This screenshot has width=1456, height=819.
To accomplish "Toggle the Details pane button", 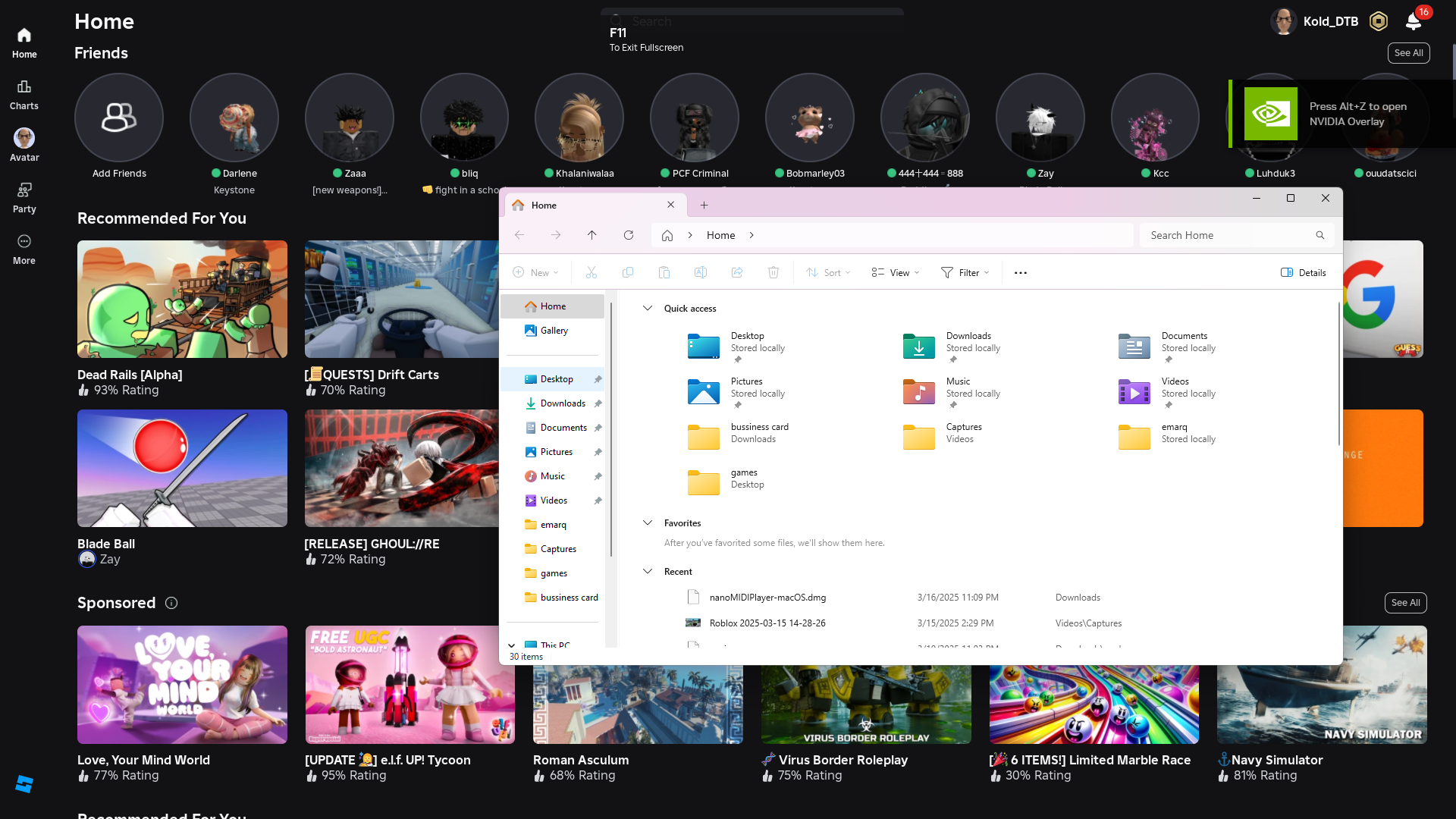I will (1304, 273).
